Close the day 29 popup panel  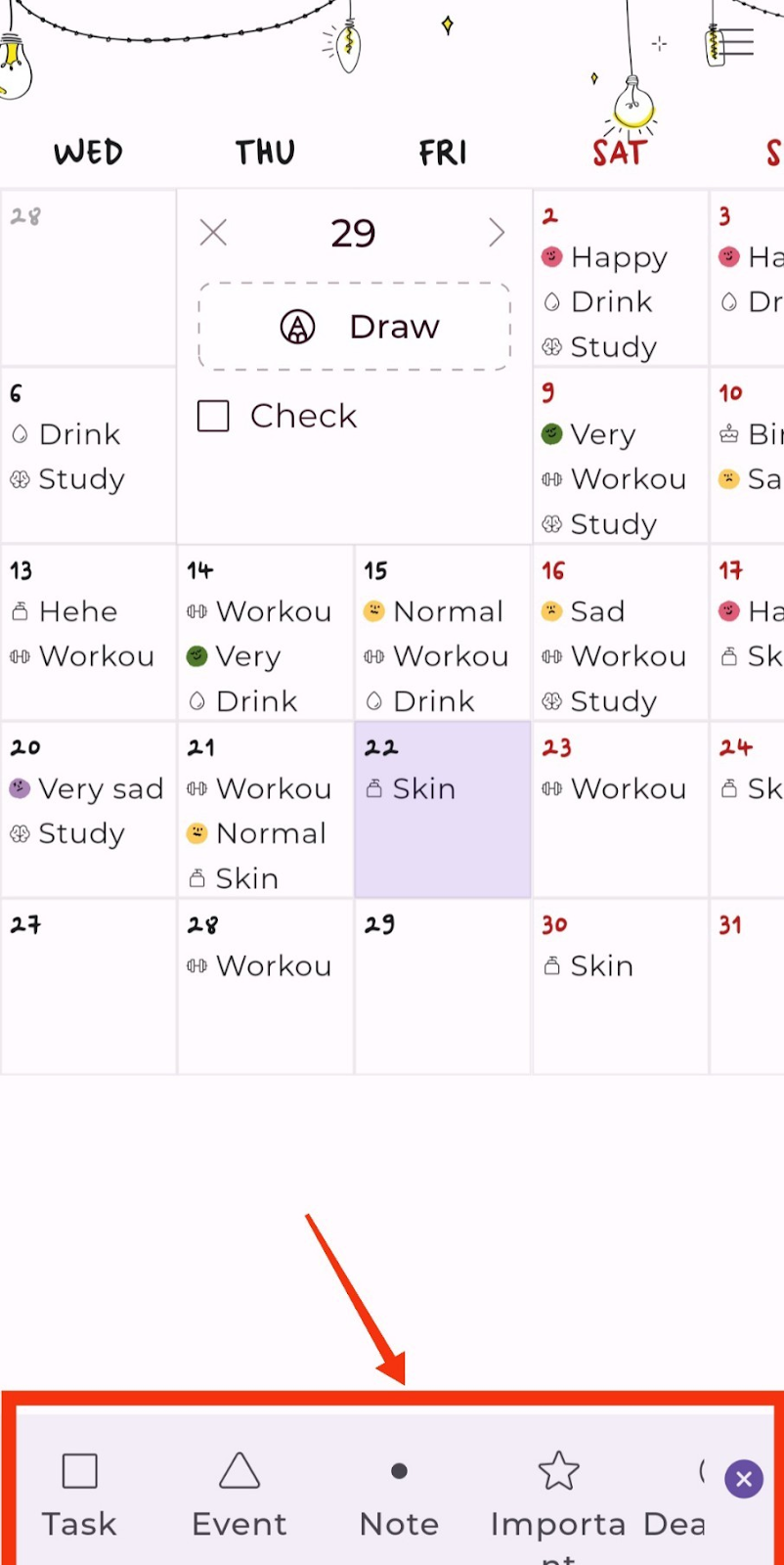point(213,233)
